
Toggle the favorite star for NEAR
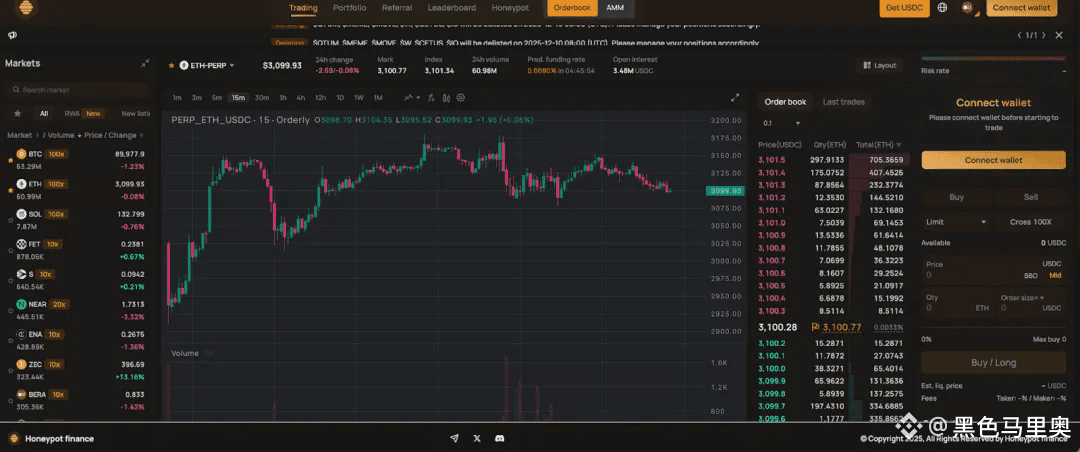(10, 310)
